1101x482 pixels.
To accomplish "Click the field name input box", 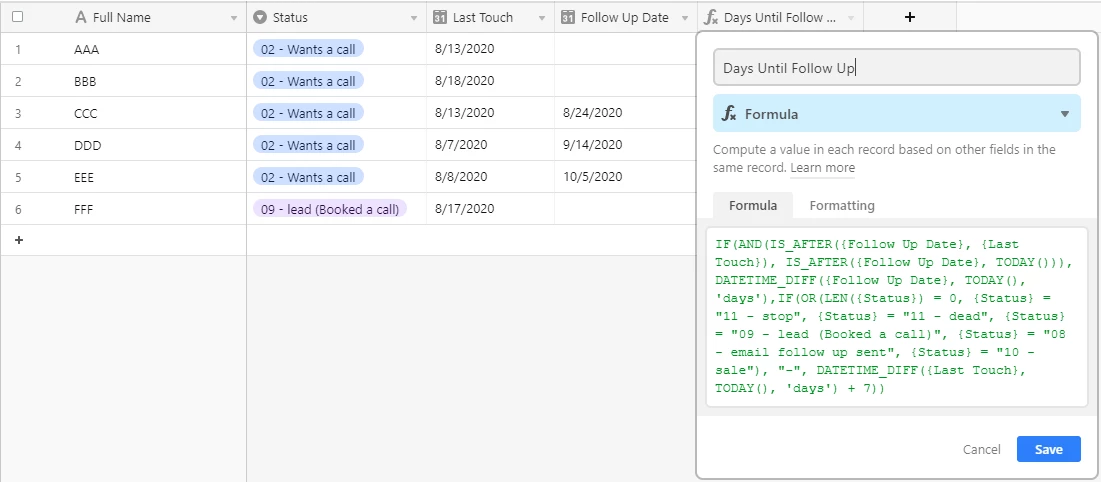I will (897, 67).
